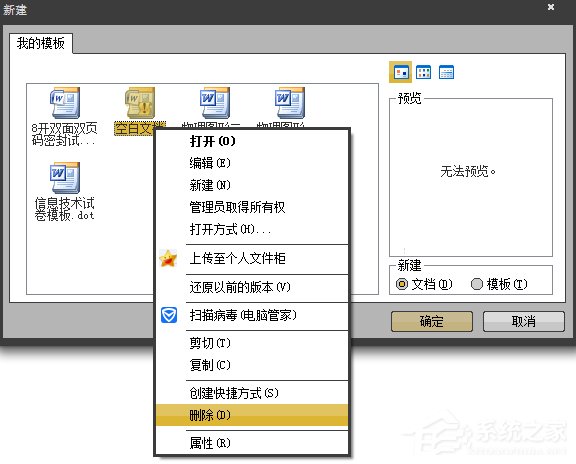The image size is (576, 464).
Task: Select the 空白文档 template icon
Action: pyautogui.click(x=140, y=104)
